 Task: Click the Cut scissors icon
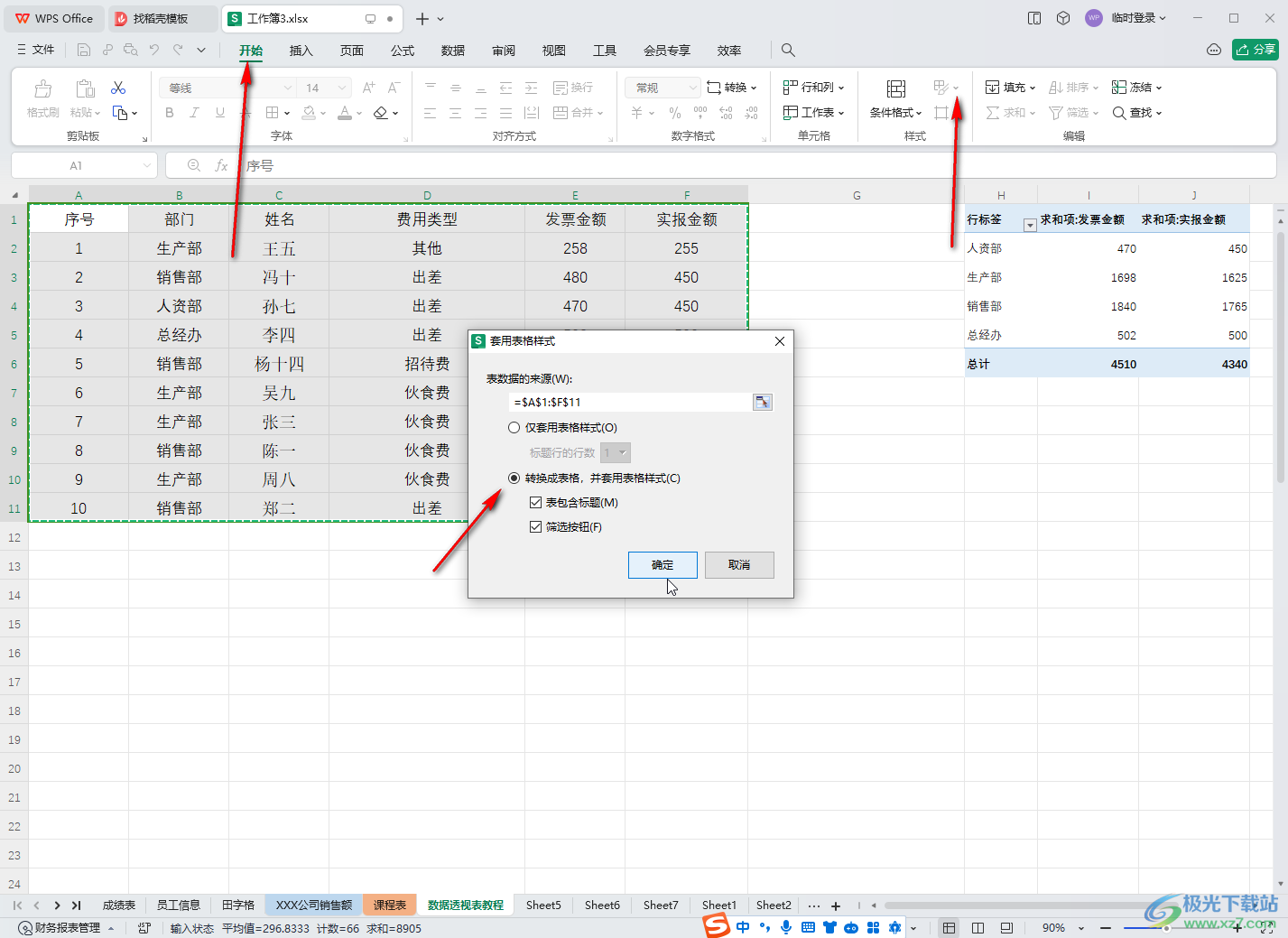point(118,88)
